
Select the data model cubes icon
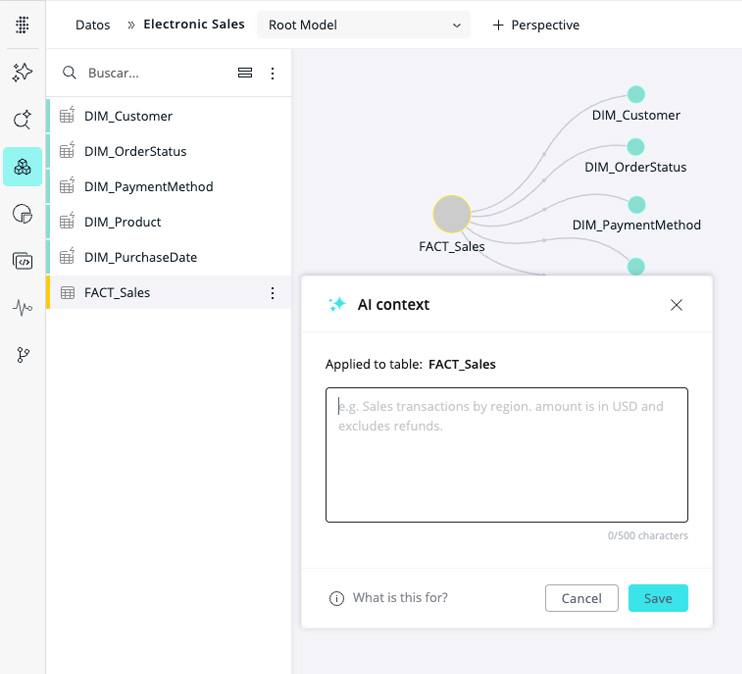tap(22, 167)
